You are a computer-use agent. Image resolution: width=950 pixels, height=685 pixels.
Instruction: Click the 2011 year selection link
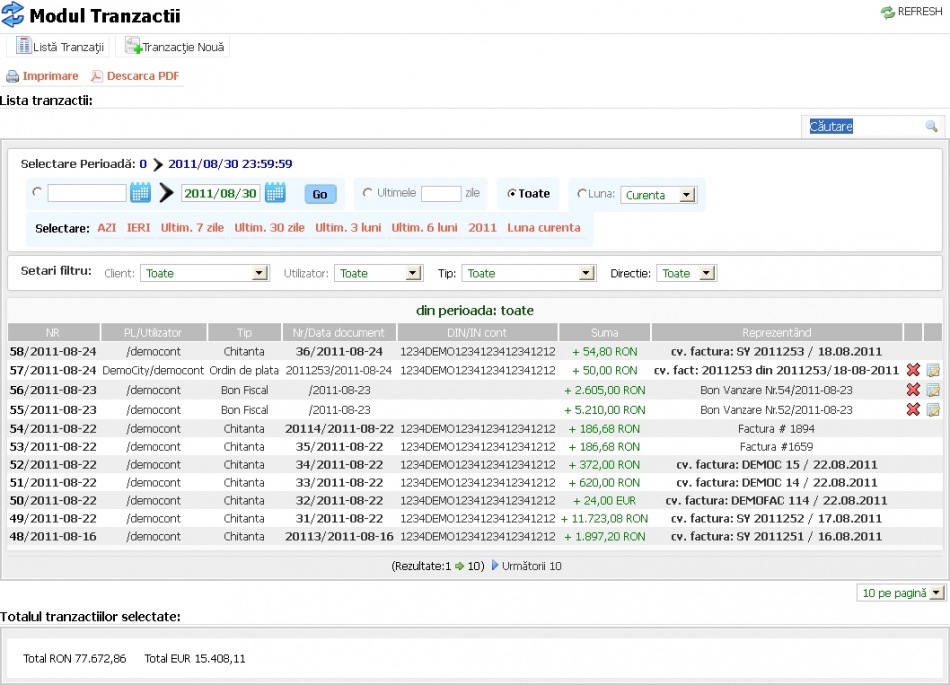(x=482, y=228)
